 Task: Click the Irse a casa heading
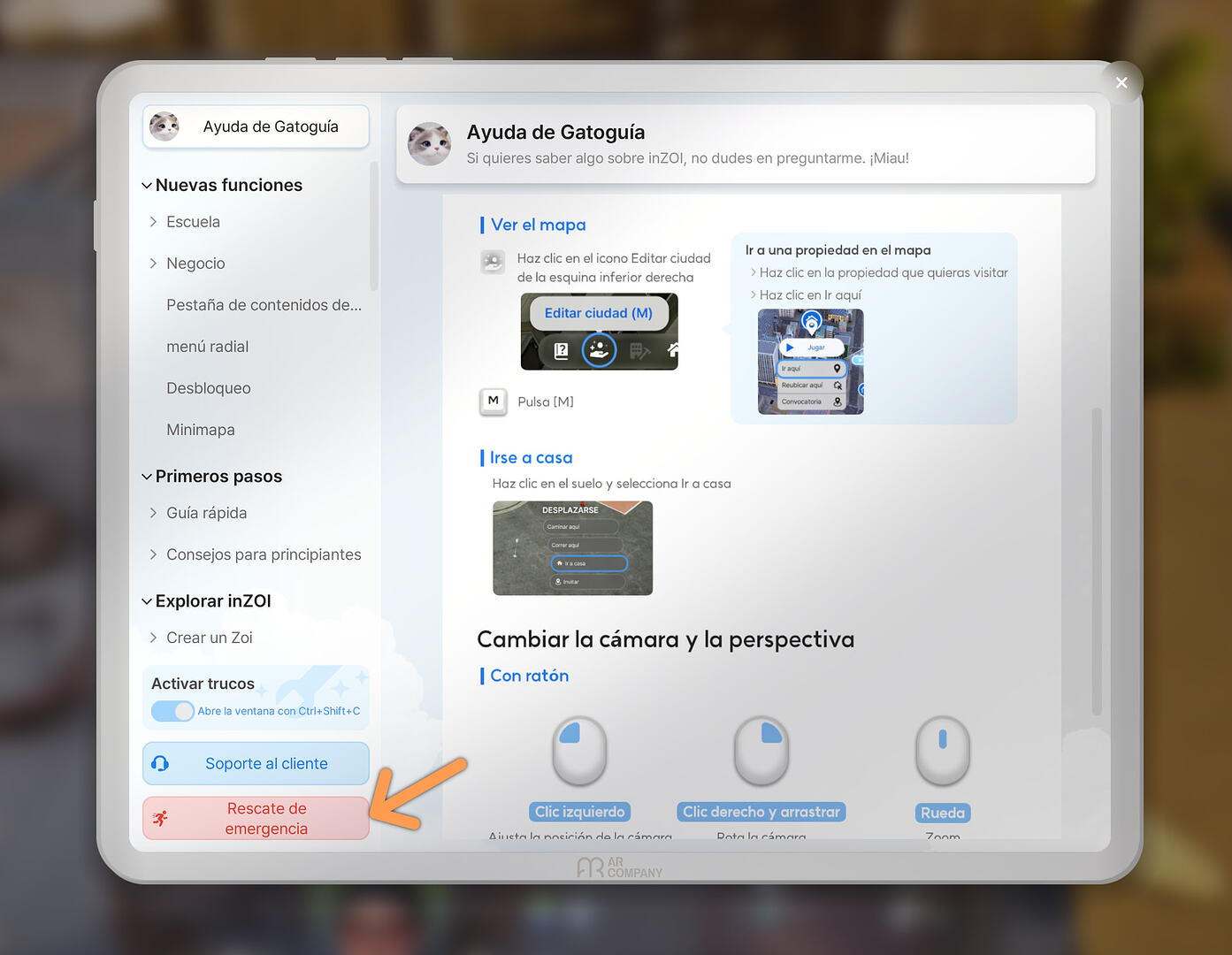tap(531, 457)
